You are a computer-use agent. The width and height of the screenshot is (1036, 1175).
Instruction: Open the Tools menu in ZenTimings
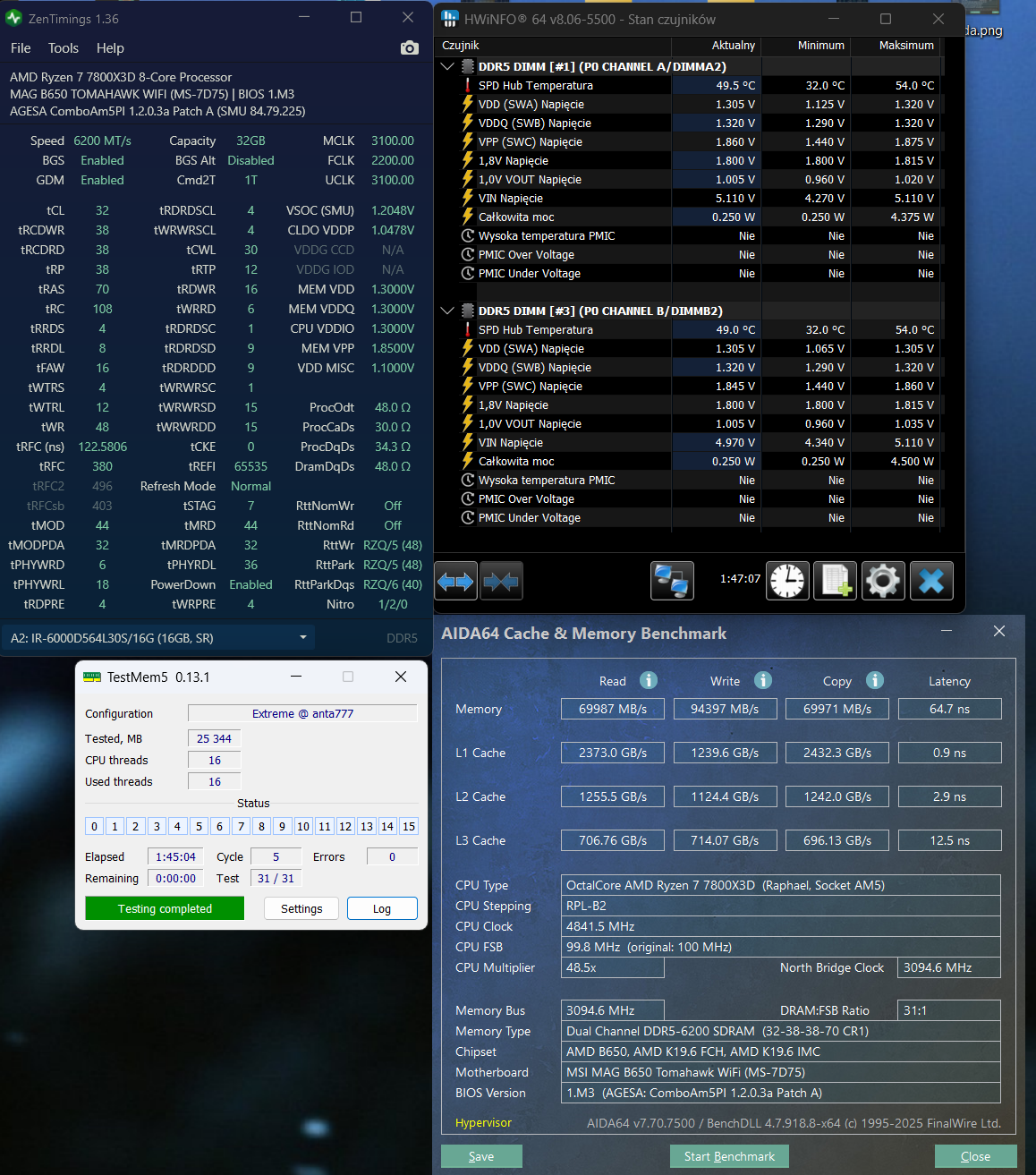click(x=64, y=48)
